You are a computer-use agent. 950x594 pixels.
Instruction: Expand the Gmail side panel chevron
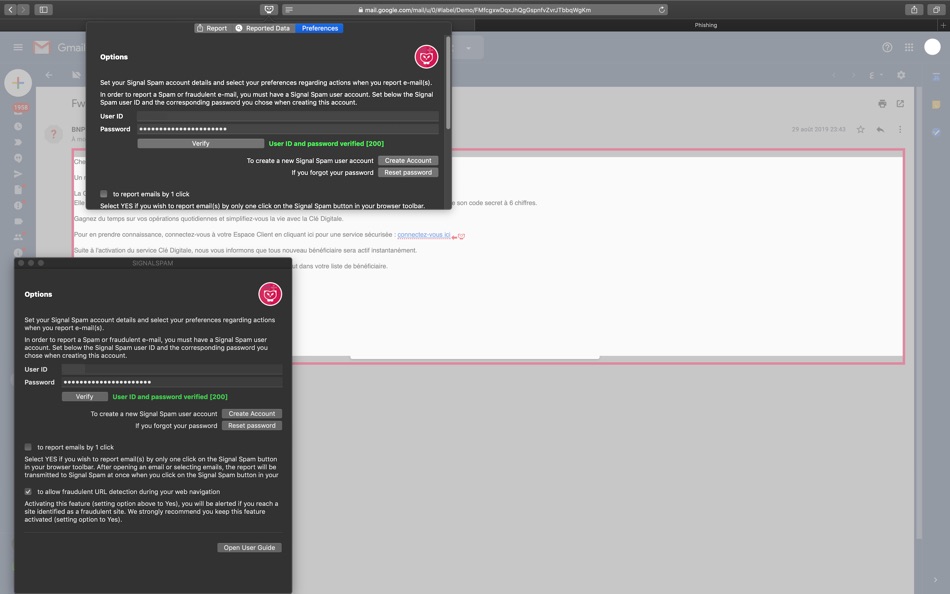click(935, 580)
